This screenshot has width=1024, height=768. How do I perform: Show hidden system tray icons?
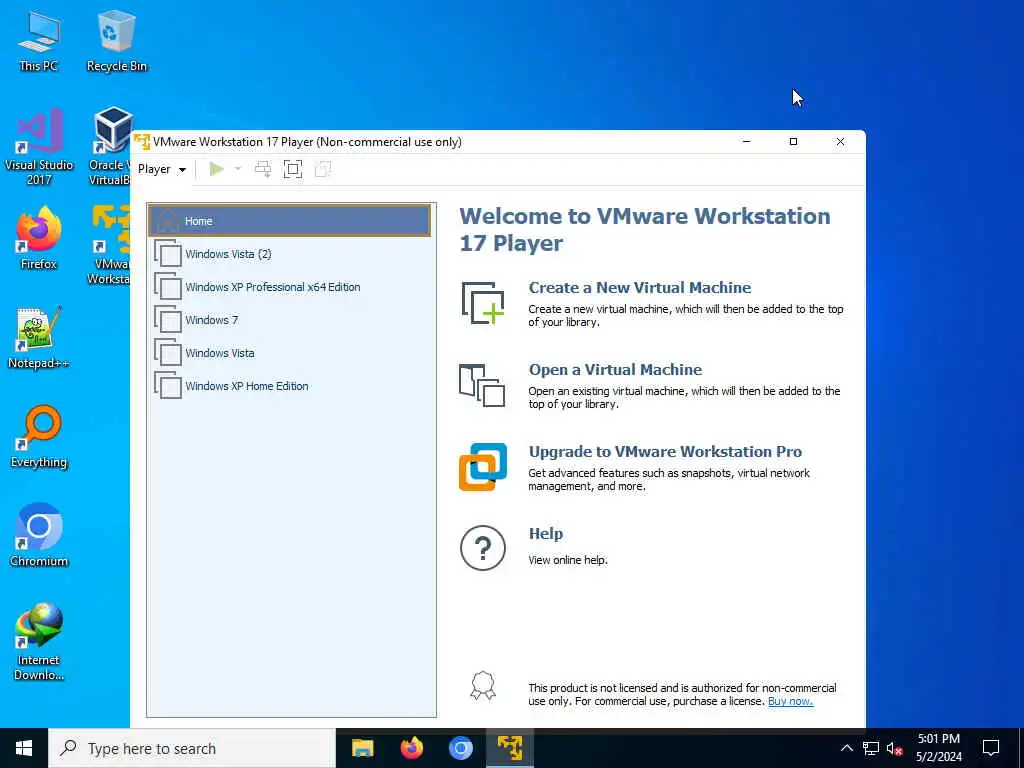tap(846, 748)
